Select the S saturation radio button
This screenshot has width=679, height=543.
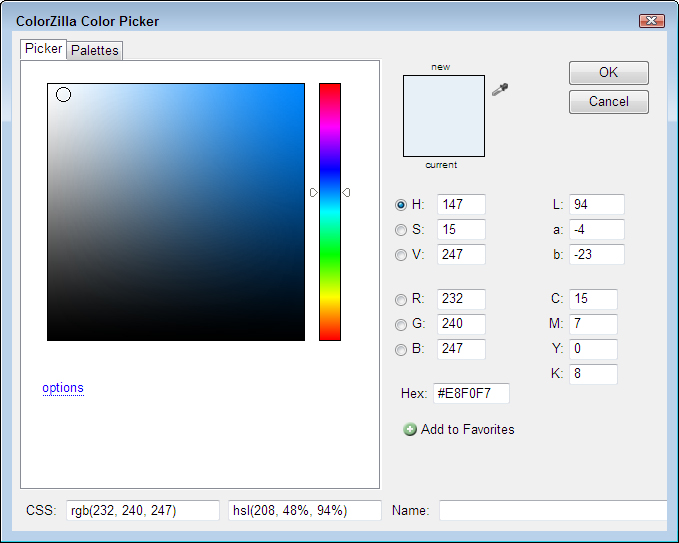click(401, 229)
